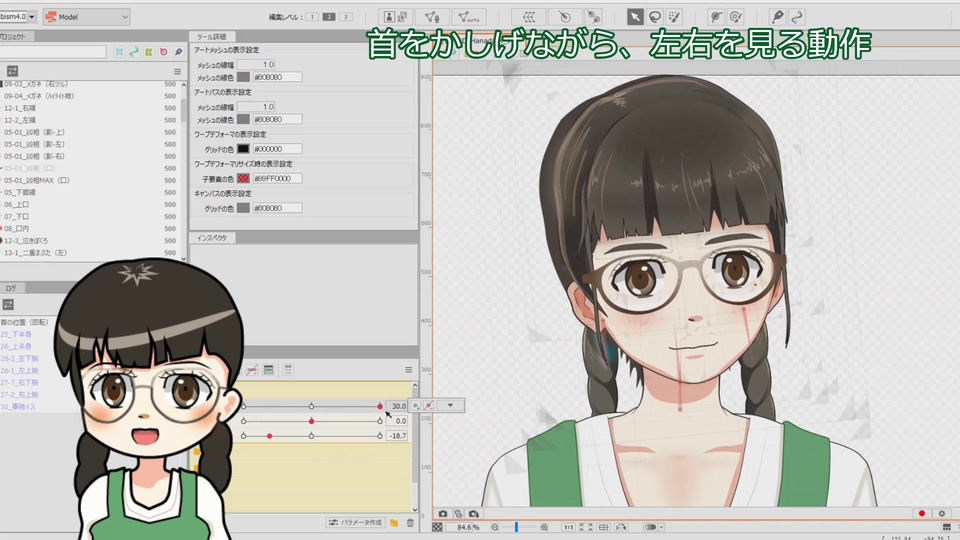Zoom in with the plus magnifier
Screen dimensions: 960x540
[544, 527]
